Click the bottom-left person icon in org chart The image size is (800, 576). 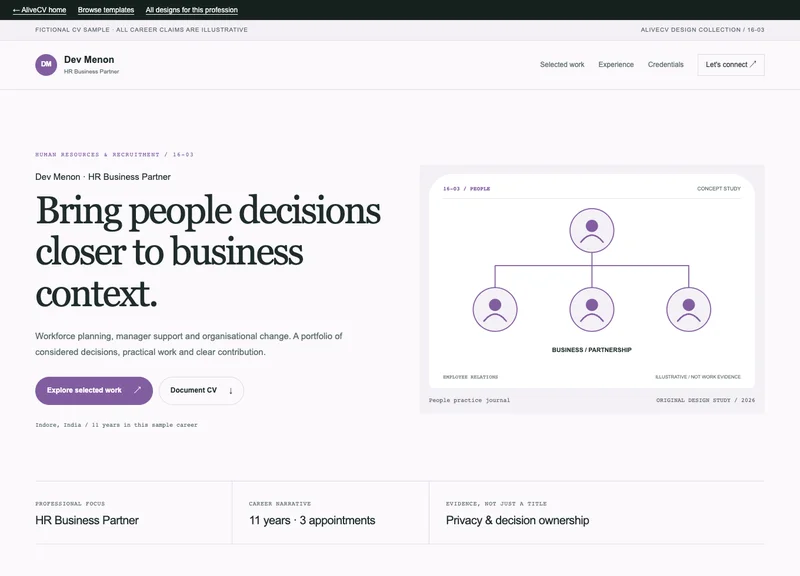pyautogui.click(x=495, y=309)
